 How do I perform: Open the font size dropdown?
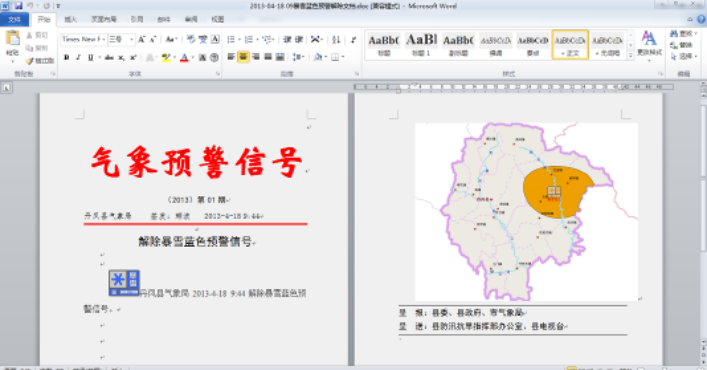[121, 40]
